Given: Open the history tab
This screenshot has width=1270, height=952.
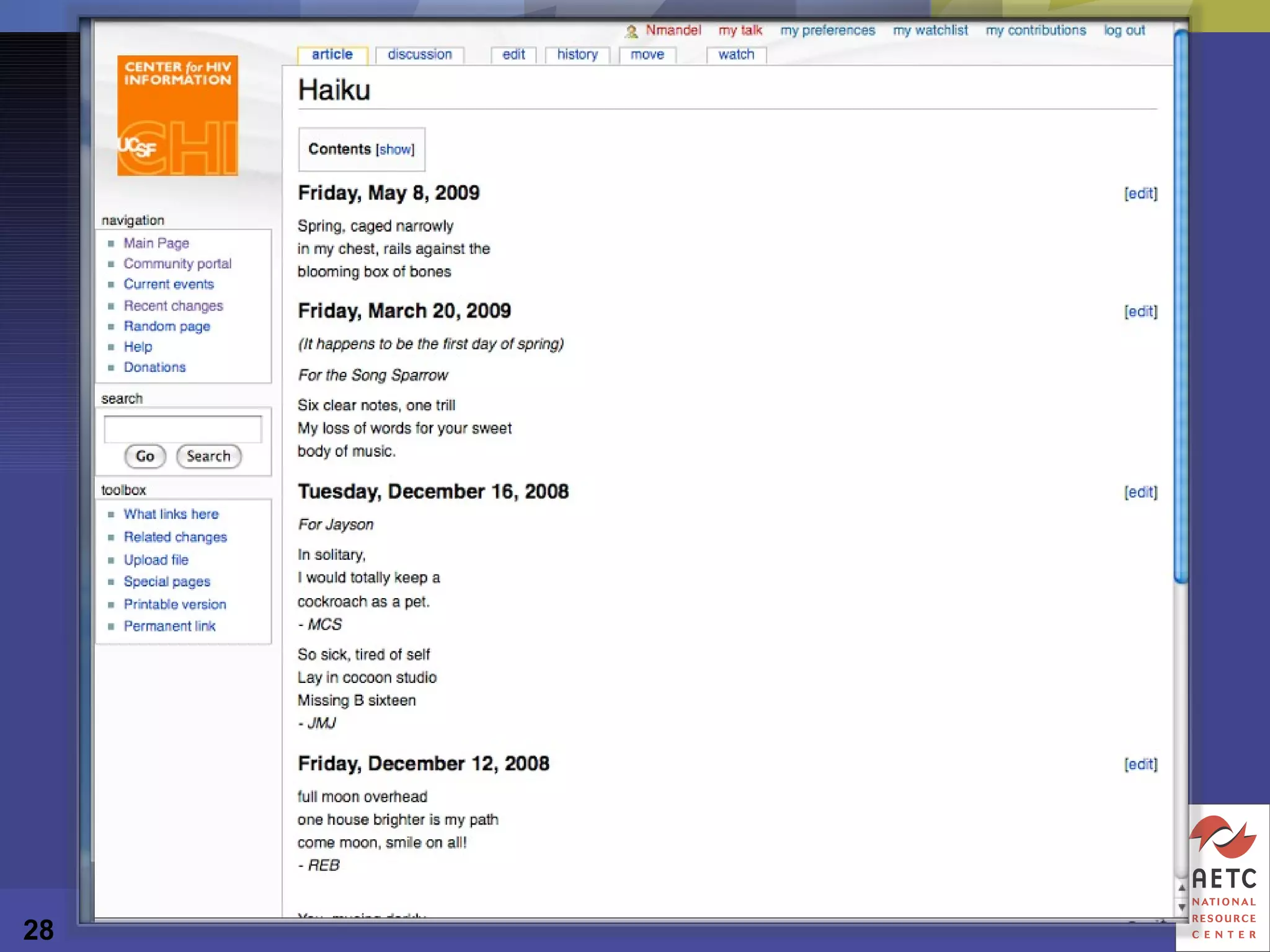Looking at the screenshot, I should coord(577,55).
